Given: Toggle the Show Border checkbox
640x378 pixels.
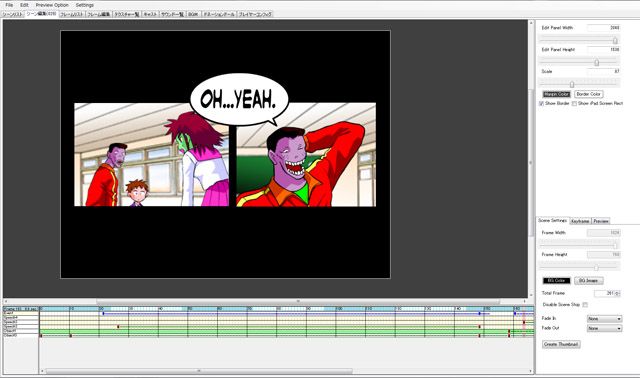Looking at the screenshot, I should pyautogui.click(x=541, y=104).
